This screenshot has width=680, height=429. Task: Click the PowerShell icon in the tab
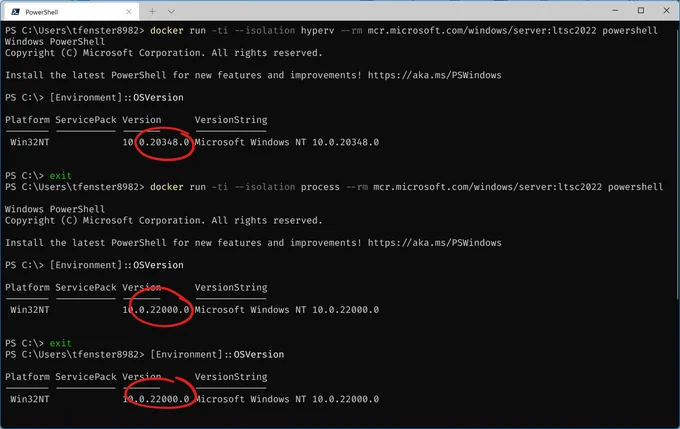tap(16, 12)
